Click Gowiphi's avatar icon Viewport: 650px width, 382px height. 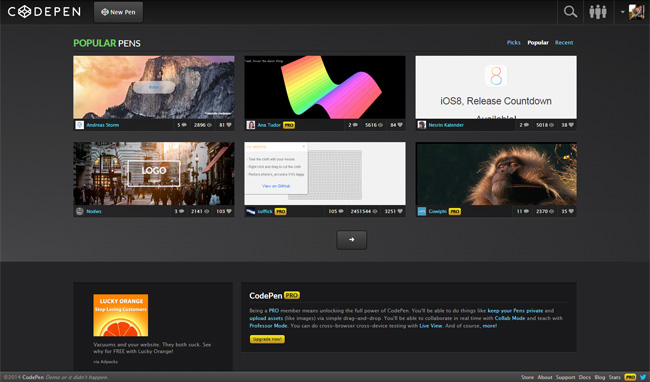point(422,211)
